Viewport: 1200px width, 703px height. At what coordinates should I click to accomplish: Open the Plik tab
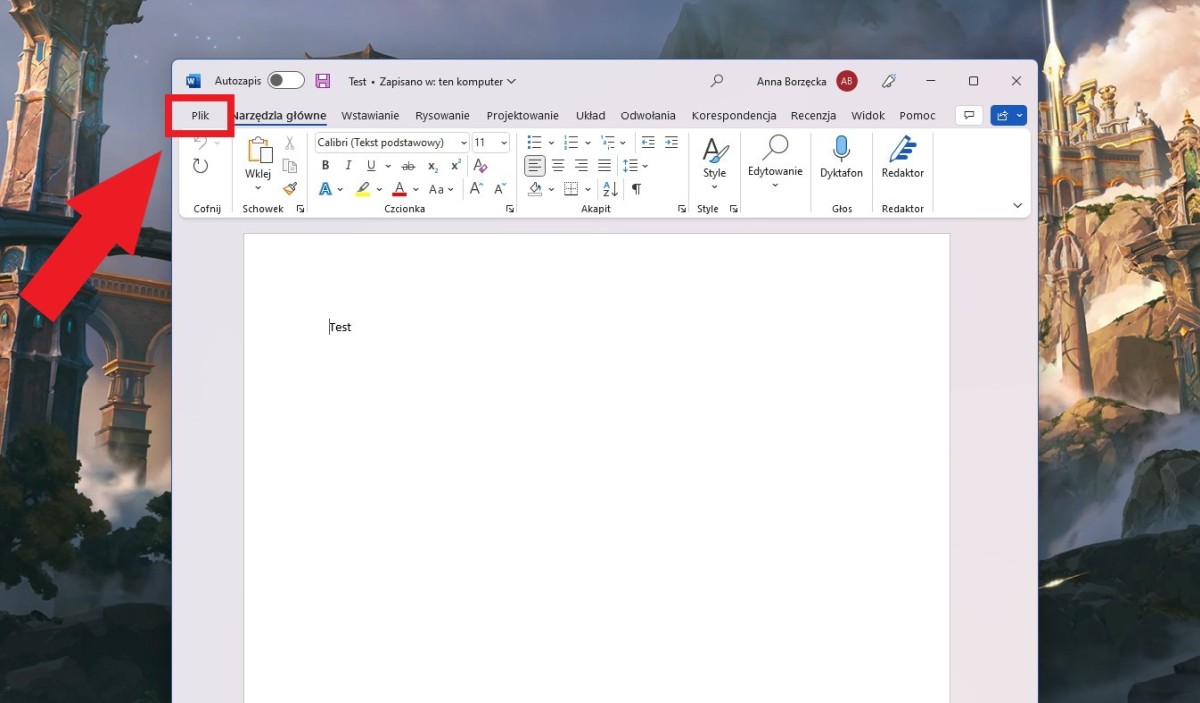coord(200,116)
